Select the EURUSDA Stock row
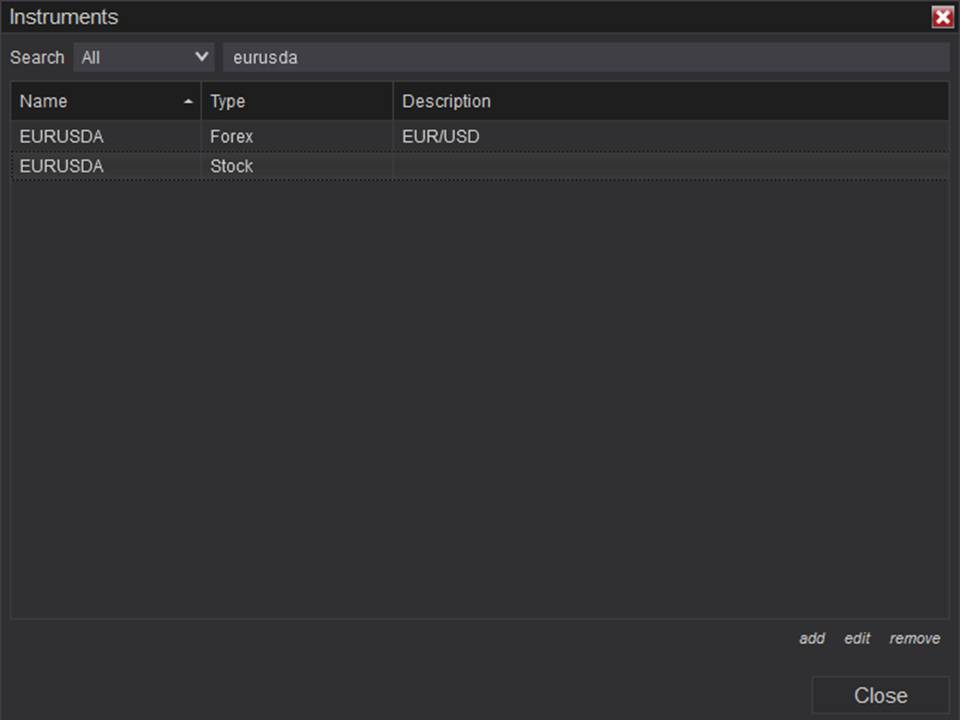 click(480, 166)
